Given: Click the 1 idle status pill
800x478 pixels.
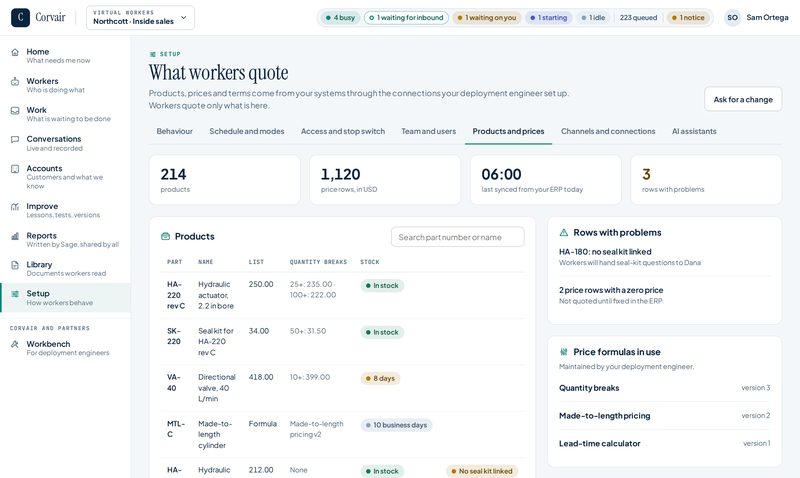Looking at the screenshot, I should tap(593, 18).
